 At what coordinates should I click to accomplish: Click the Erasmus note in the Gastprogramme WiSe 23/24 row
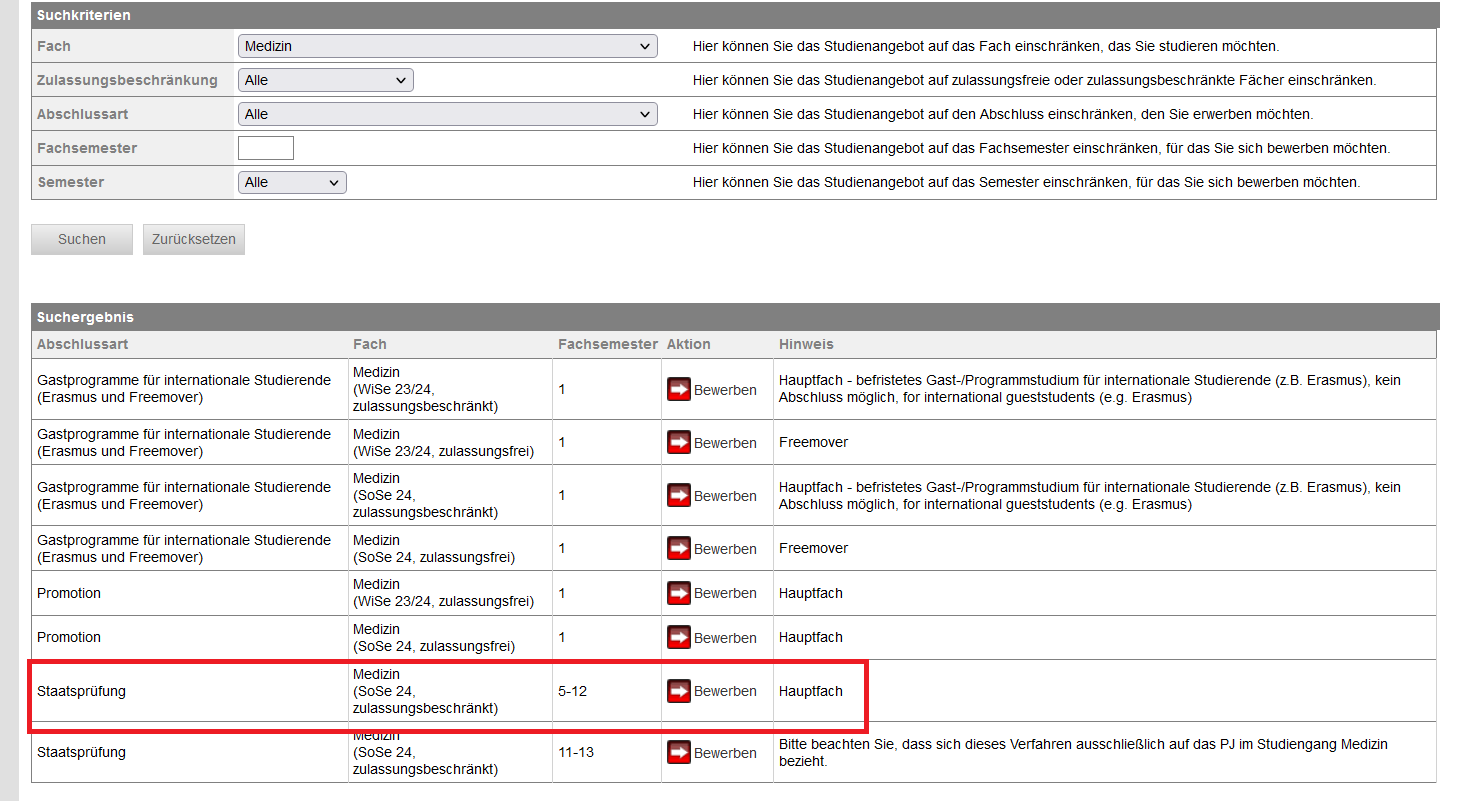click(x=1090, y=389)
